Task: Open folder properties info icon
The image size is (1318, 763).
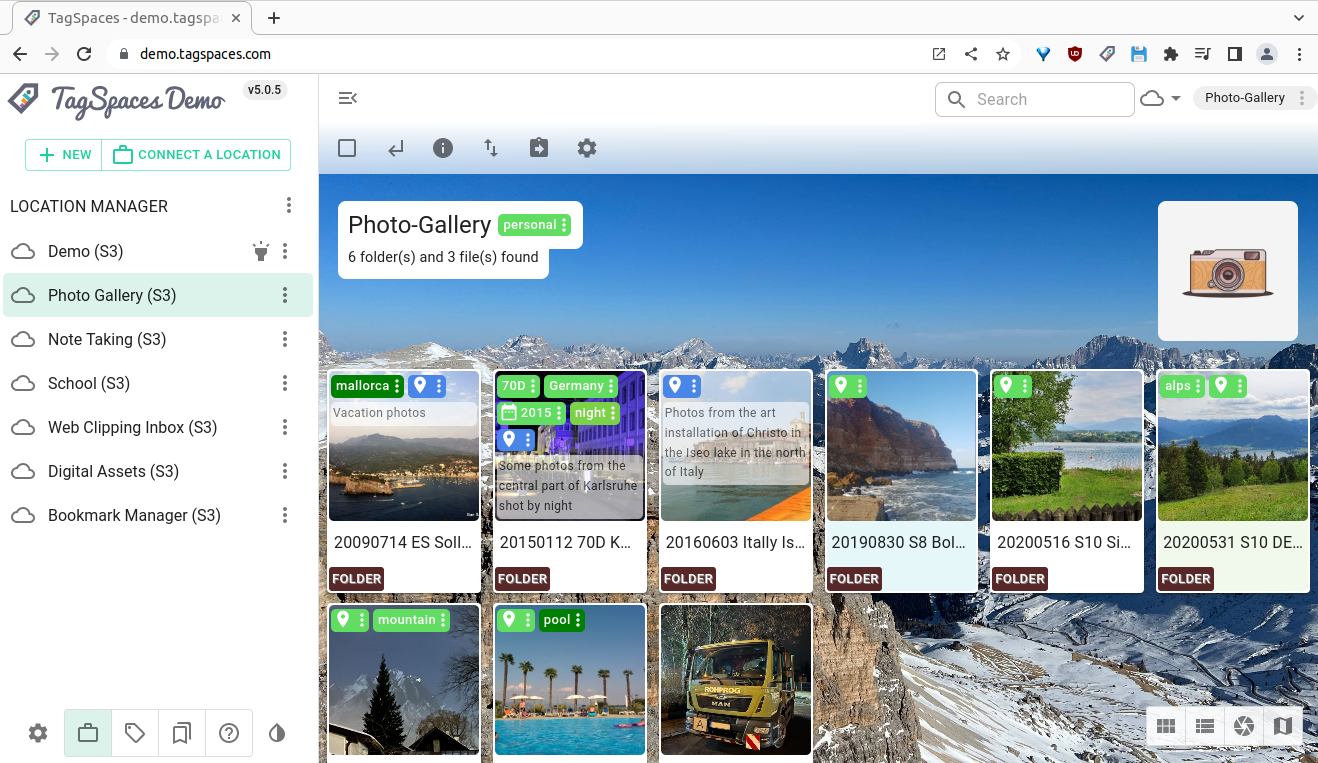Action: pos(443,148)
